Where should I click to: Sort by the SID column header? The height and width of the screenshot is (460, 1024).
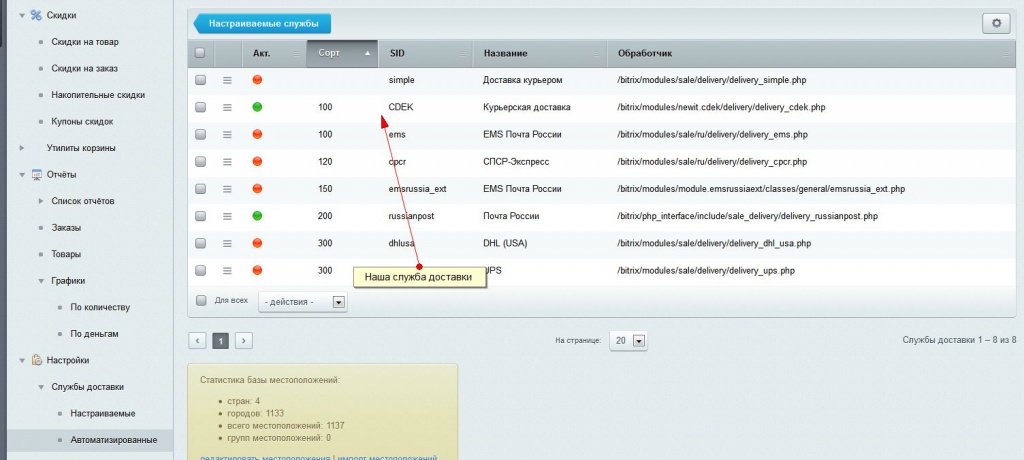coord(425,54)
